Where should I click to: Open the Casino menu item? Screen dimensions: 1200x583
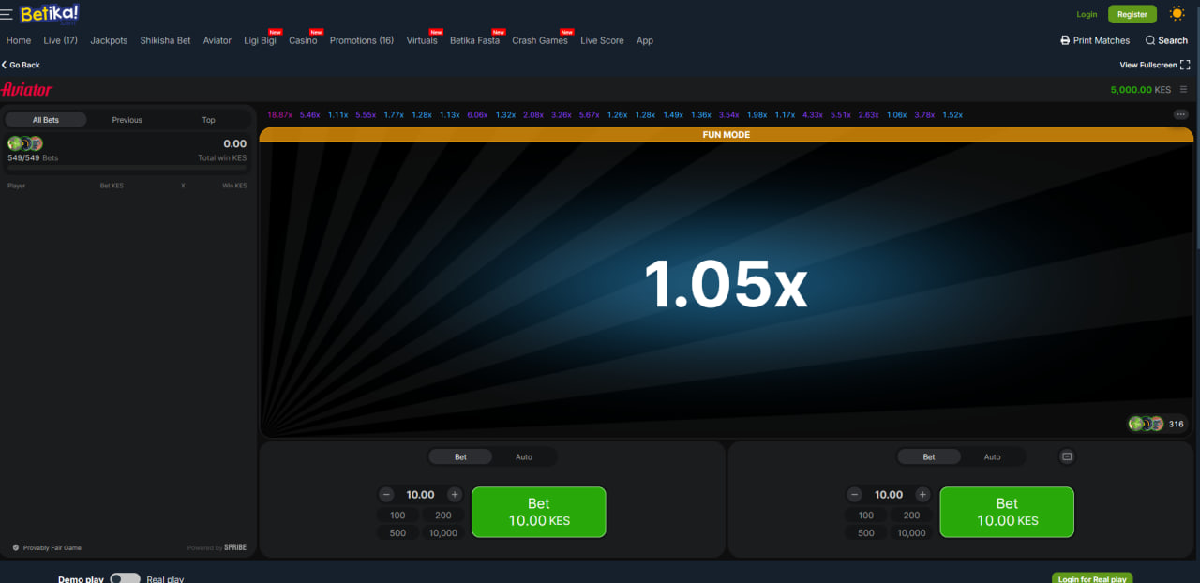303,41
